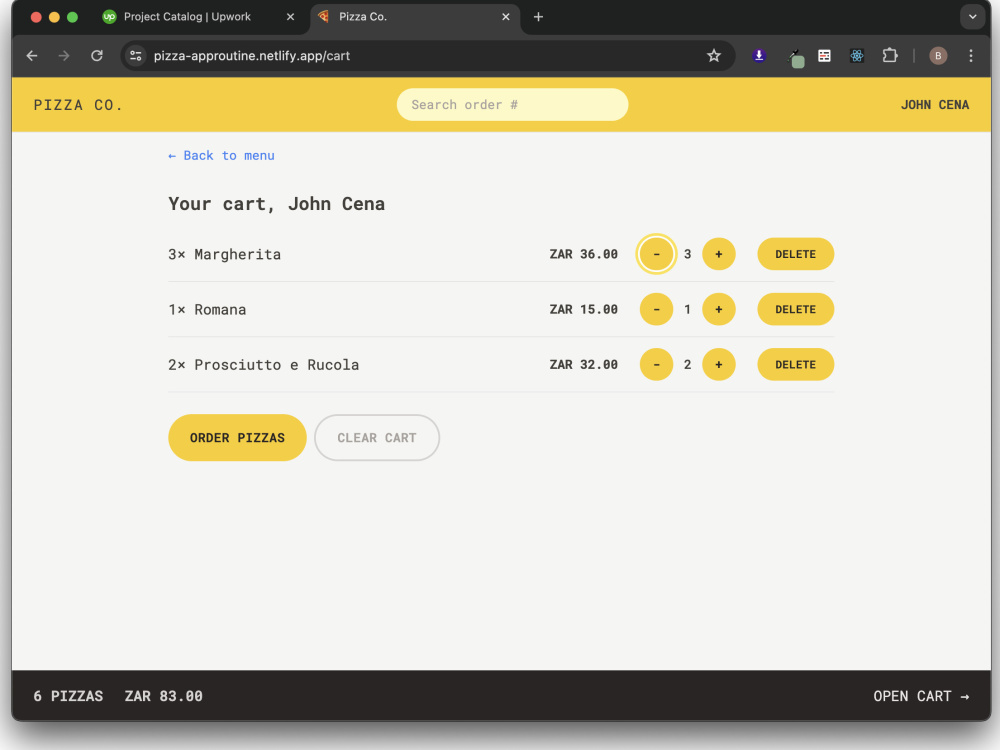The image size is (1000, 750).
Task: Minimize the window with the yellow button
Action: (54, 17)
